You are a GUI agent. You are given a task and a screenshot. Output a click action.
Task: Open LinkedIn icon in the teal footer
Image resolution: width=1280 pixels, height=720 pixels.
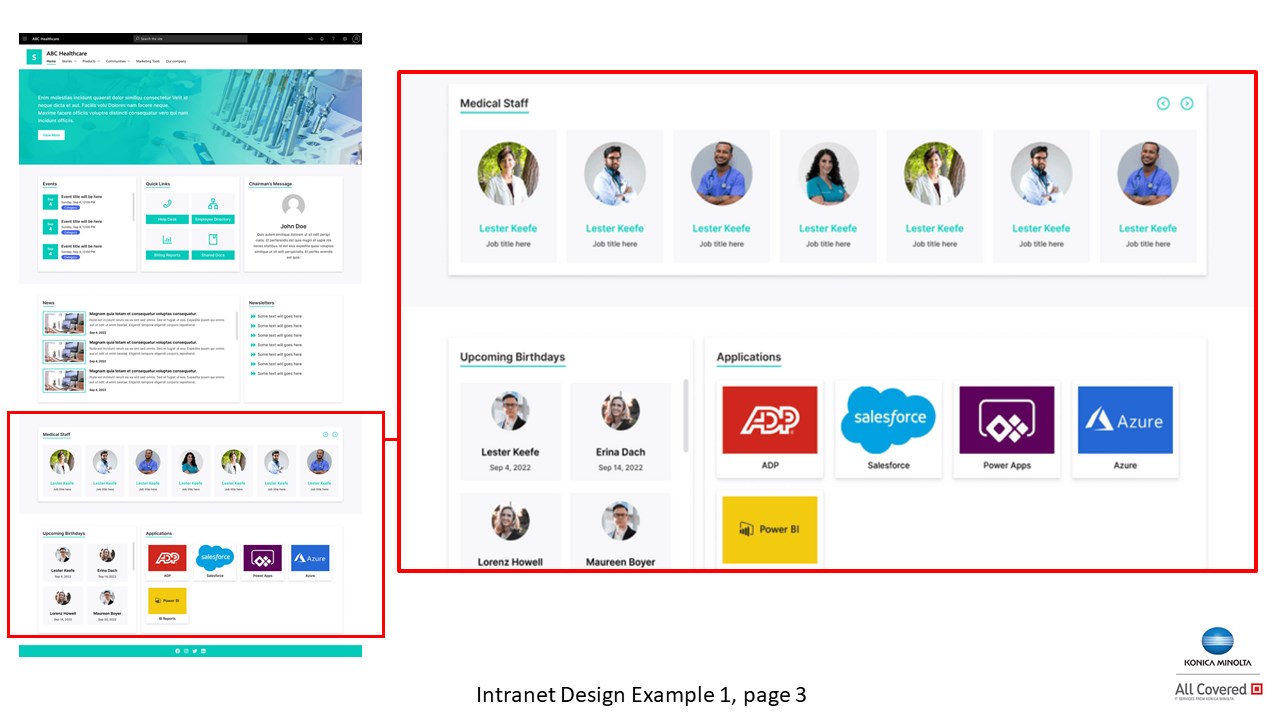click(x=204, y=651)
